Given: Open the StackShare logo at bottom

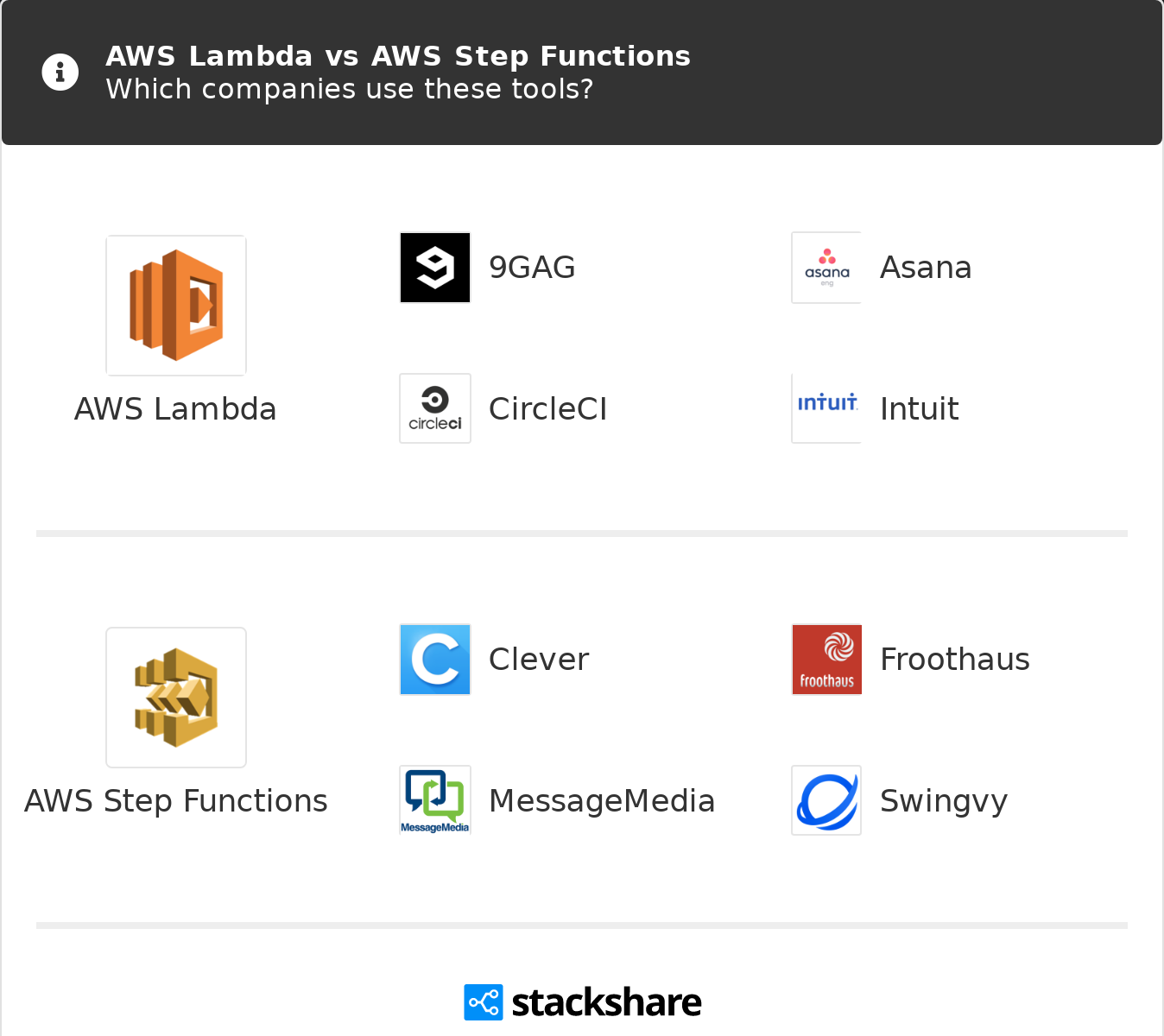Looking at the screenshot, I should [583, 1002].
